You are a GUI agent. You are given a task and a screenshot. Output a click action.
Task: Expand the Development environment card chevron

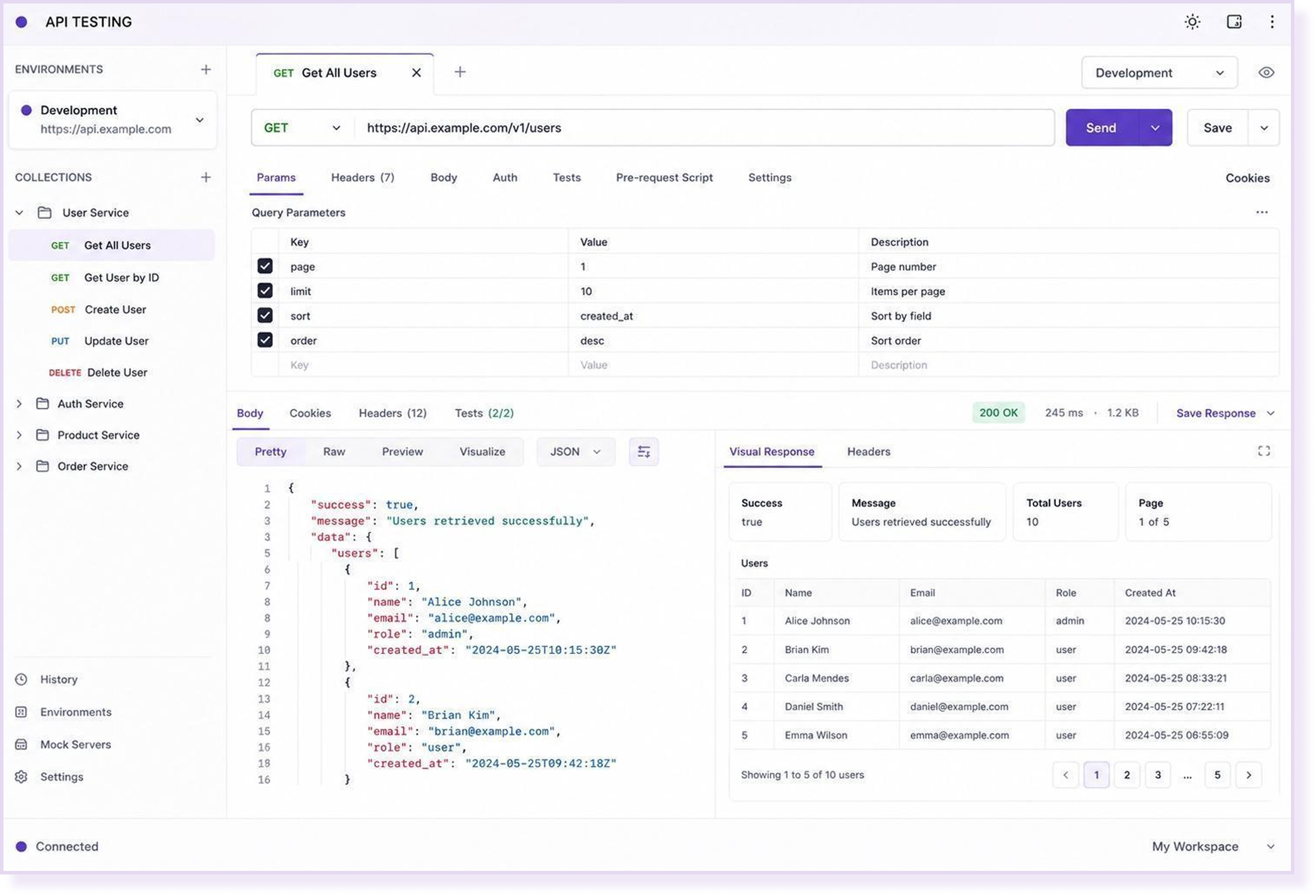tap(200, 120)
